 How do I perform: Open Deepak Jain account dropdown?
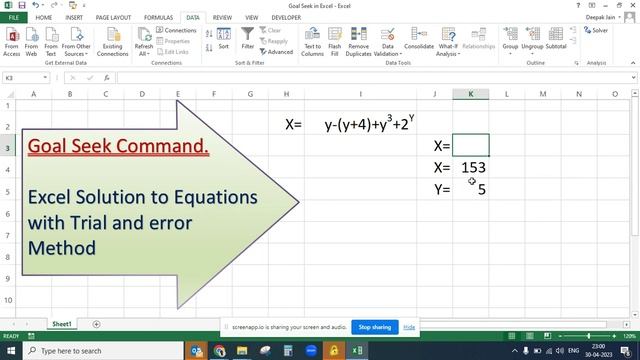[604, 17]
